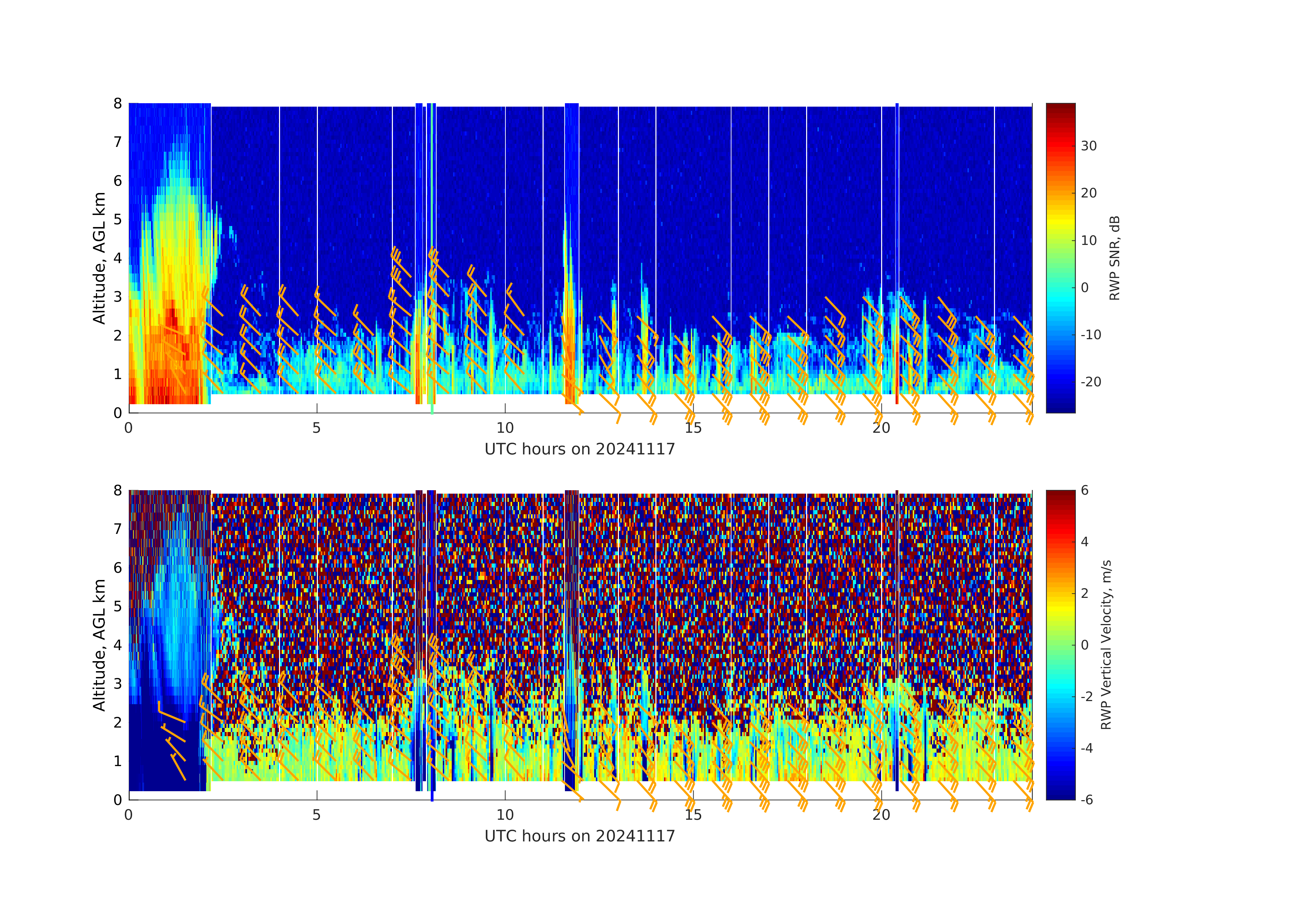
Task: Click x-axis tick 5 on the top plot
Action: [x=317, y=428]
